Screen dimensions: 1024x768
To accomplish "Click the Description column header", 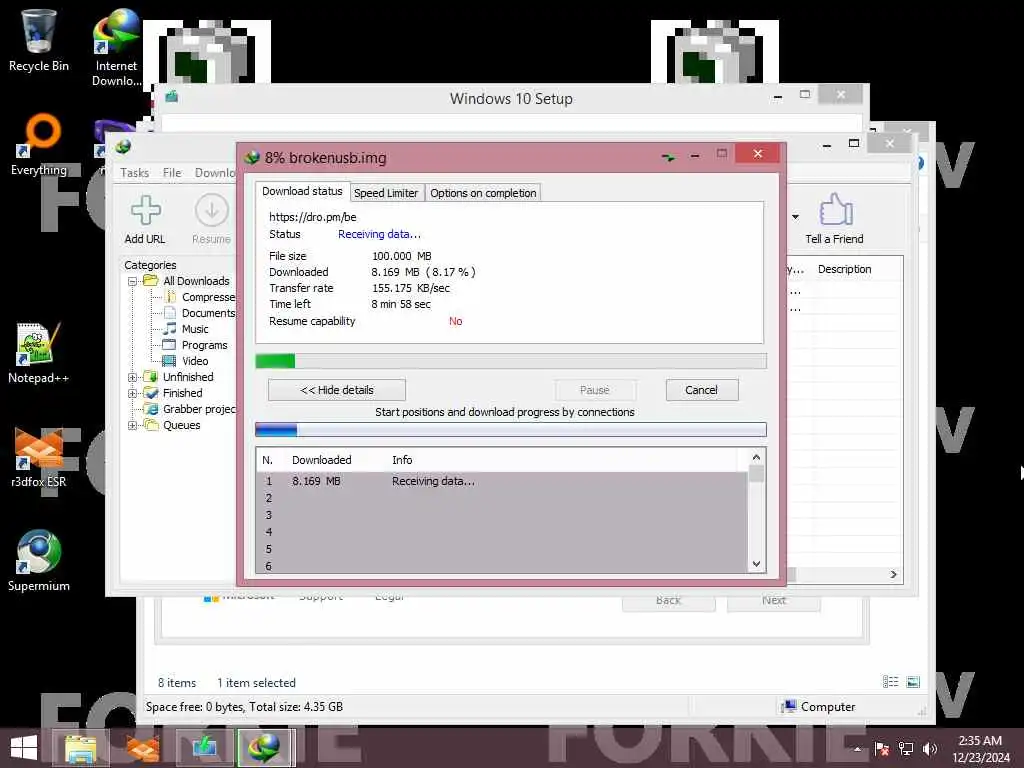I will coord(844,269).
